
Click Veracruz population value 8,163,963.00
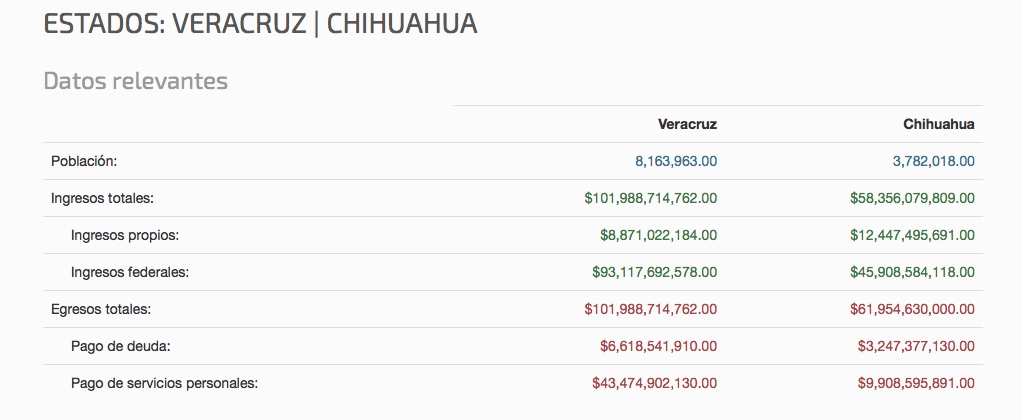[676, 161]
